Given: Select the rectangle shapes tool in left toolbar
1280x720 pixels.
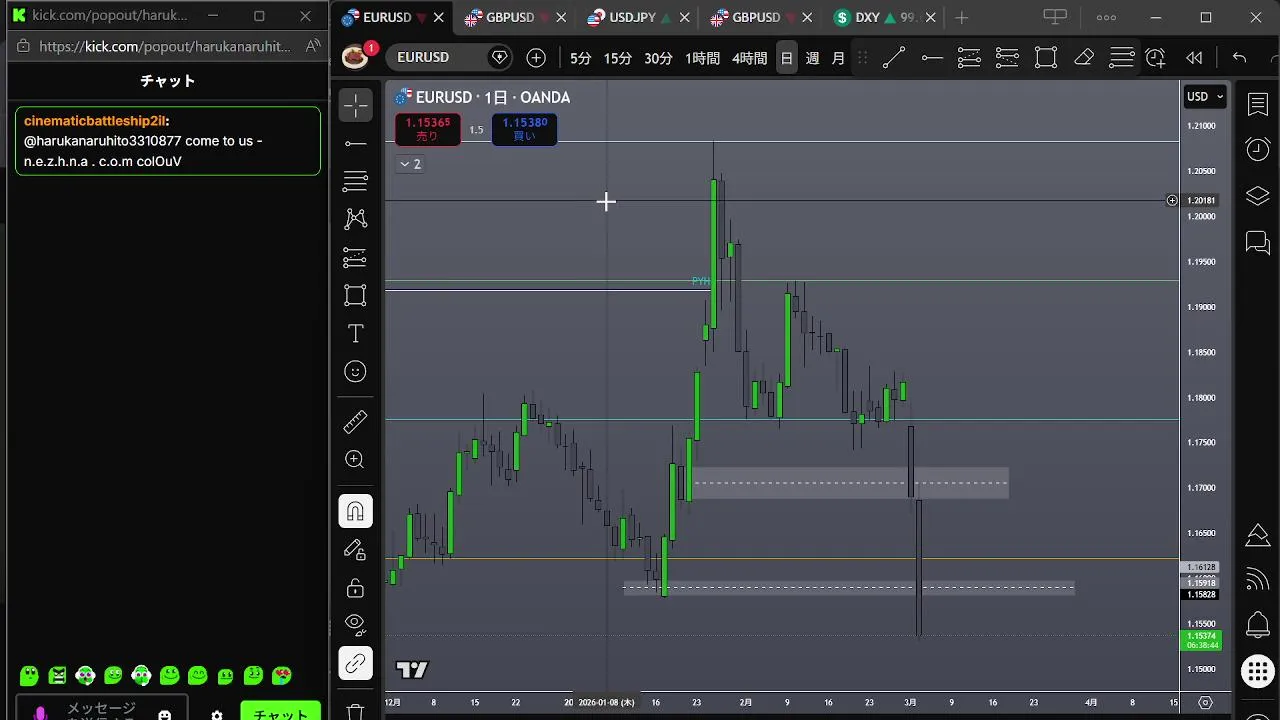Looking at the screenshot, I should coord(355,295).
